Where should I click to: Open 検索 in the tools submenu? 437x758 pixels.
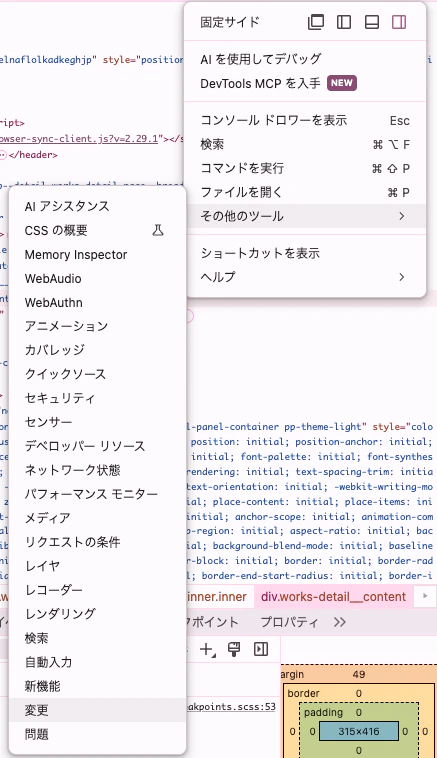pos(97,638)
